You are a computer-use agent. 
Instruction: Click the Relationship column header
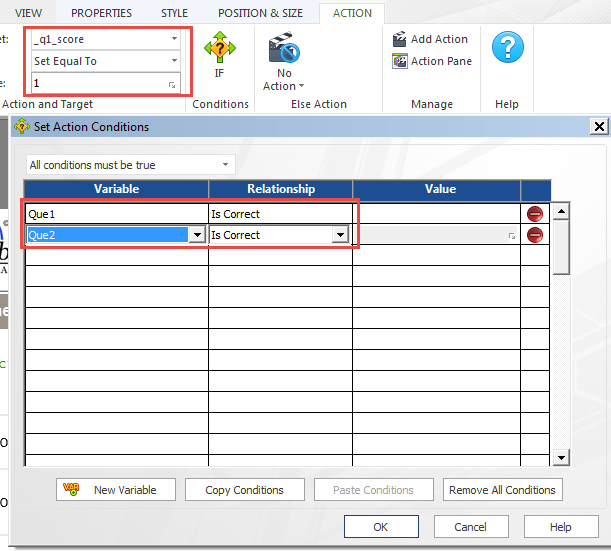pos(281,189)
